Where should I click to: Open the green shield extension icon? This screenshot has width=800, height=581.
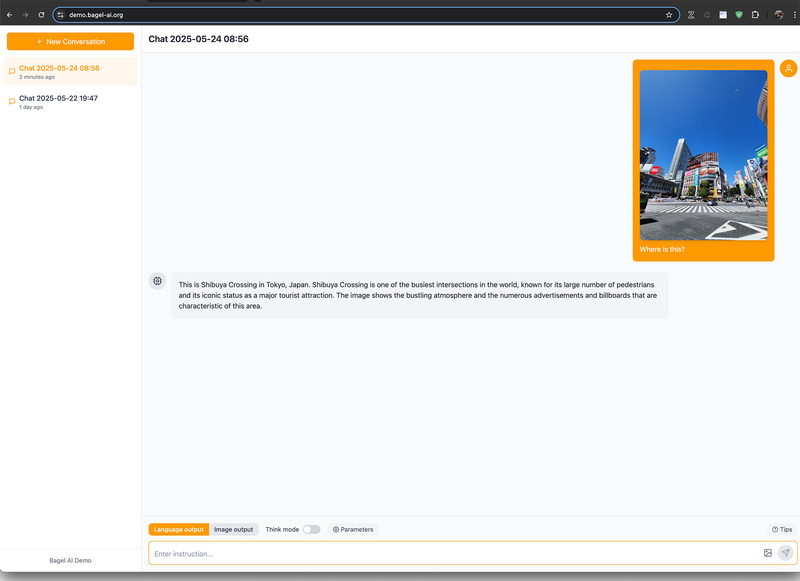coord(739,15)
